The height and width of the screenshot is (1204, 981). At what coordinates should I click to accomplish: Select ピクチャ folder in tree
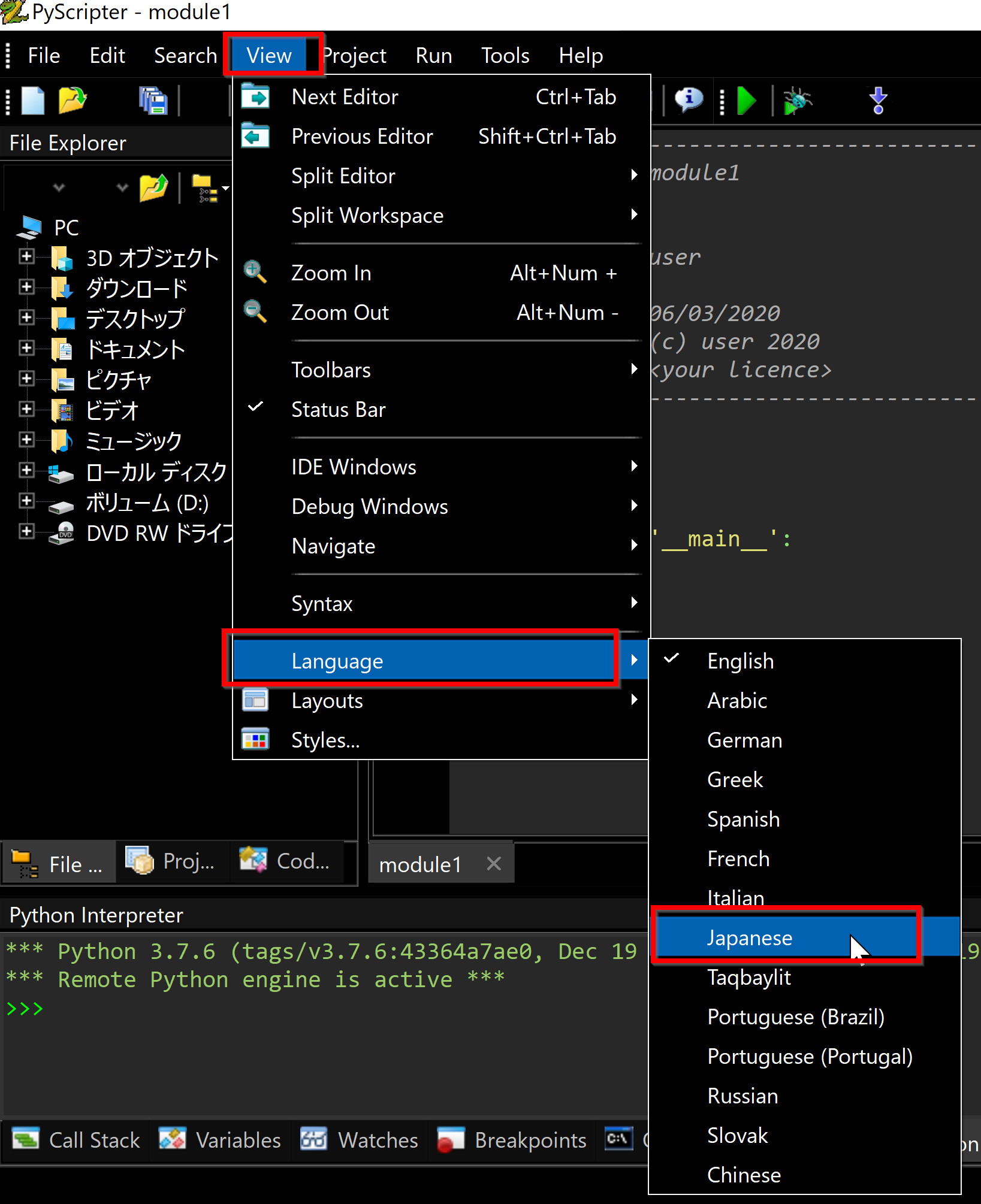[118, 380]
